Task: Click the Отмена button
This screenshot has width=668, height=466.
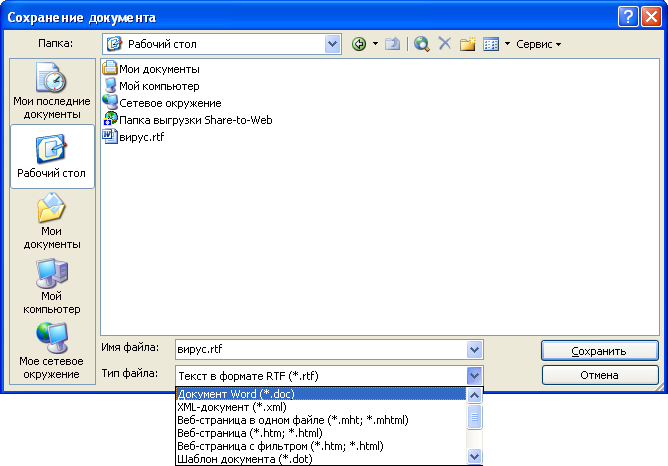Action: [x=600, y=375]
